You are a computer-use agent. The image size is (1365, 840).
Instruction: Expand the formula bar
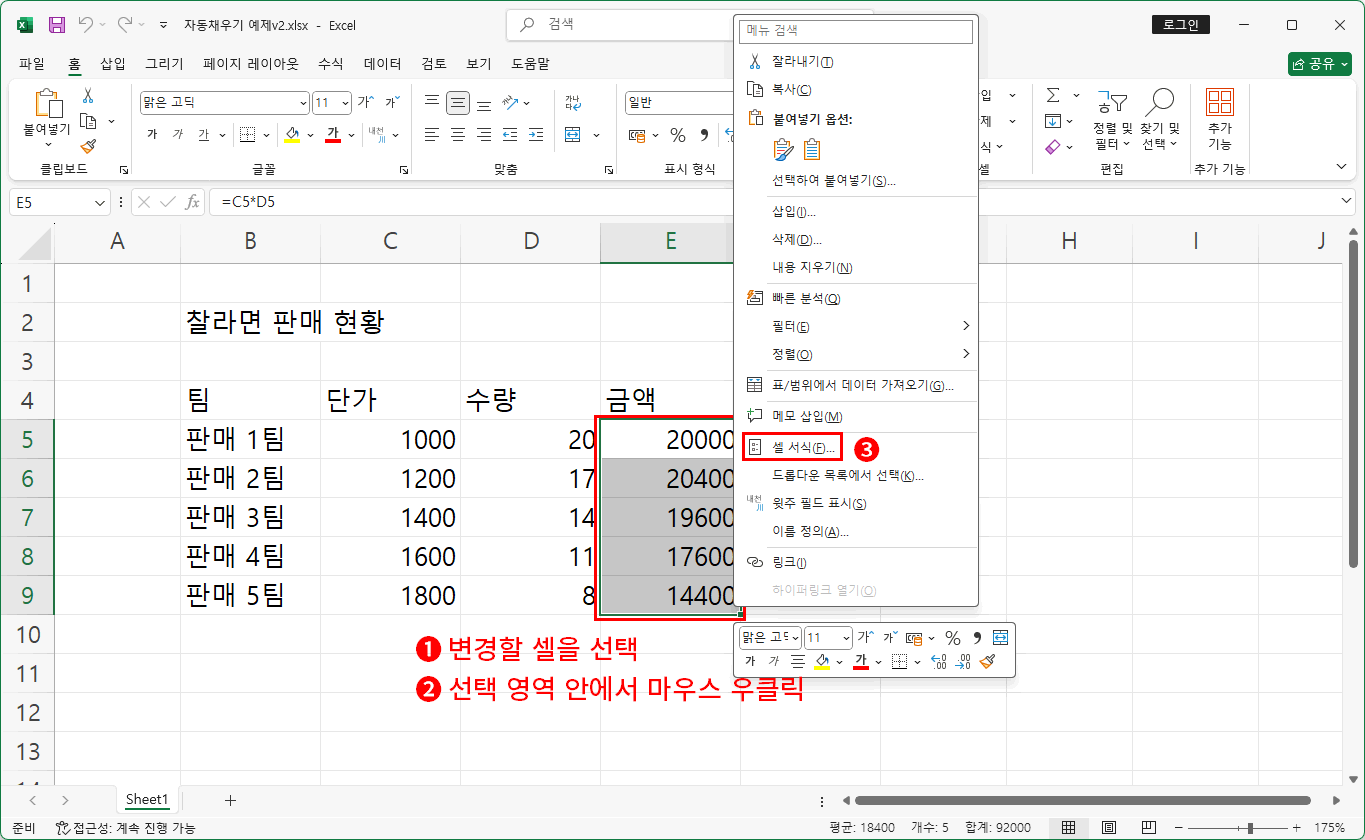point(1346,202)
